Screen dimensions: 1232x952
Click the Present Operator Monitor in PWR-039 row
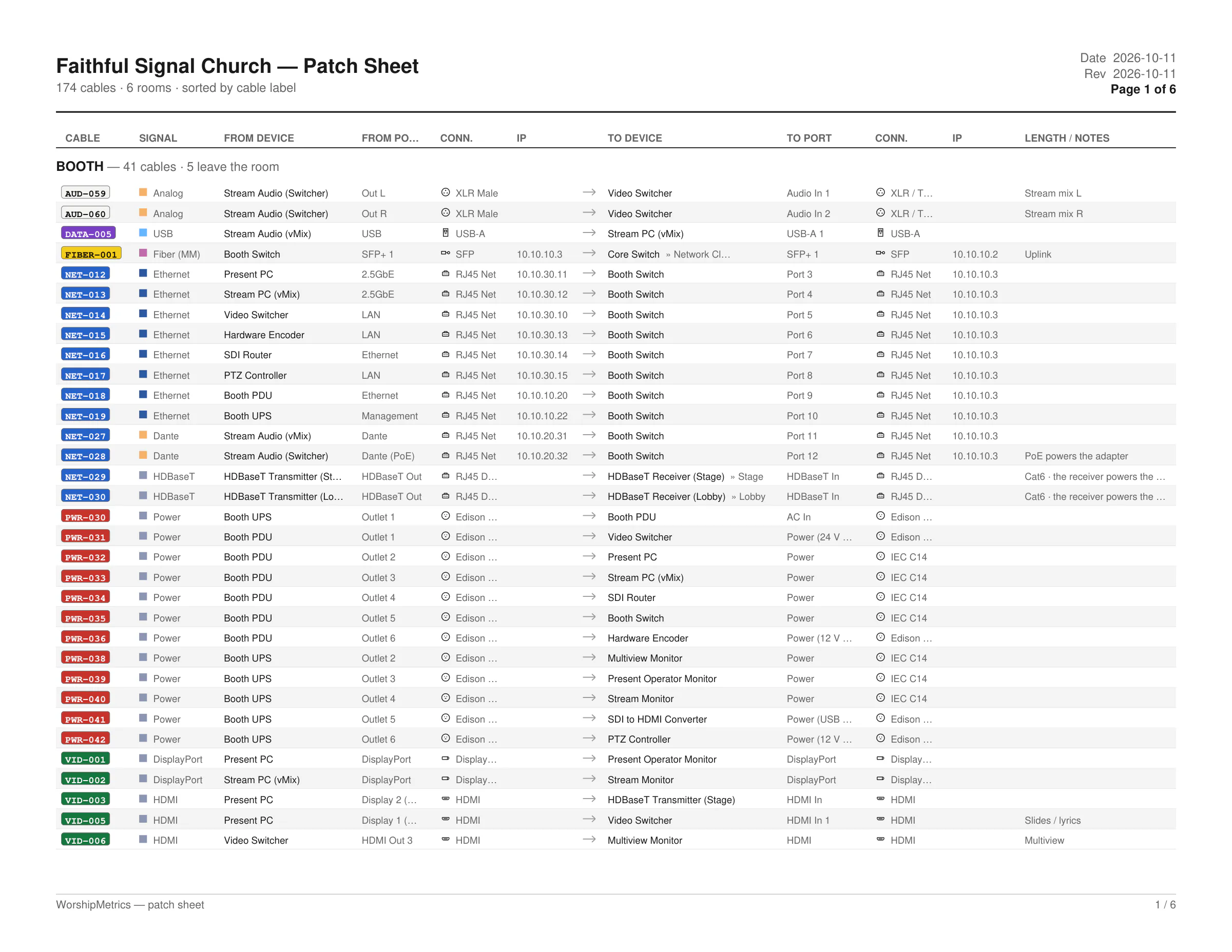[662, 678]
